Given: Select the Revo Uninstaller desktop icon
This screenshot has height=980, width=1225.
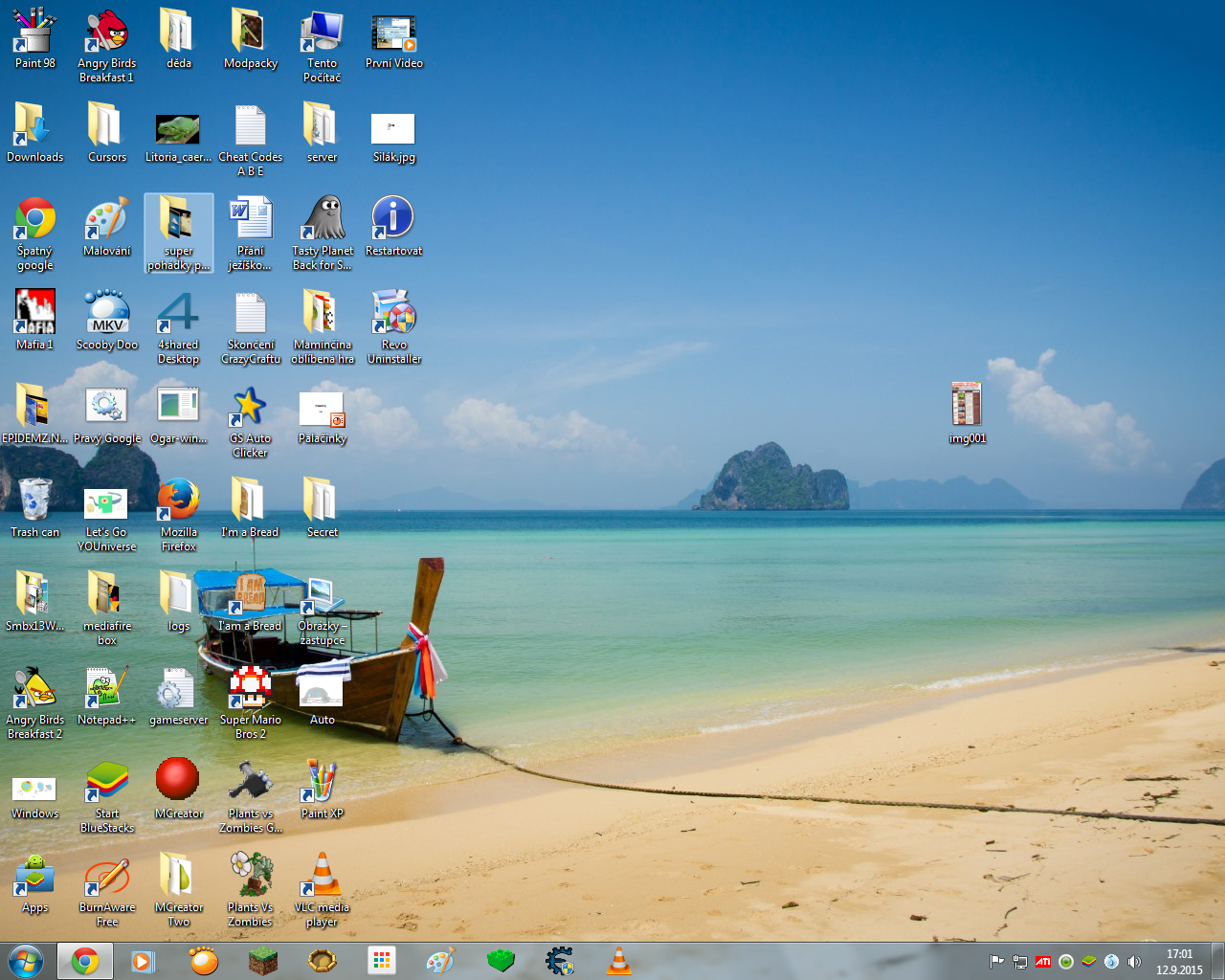Looking at the screenshot, I should pyautogui.click(x=393, y=314).
